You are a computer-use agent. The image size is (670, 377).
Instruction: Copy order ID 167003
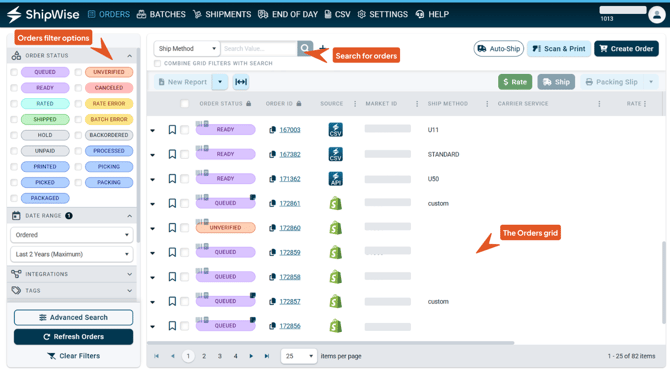(272, 130)
